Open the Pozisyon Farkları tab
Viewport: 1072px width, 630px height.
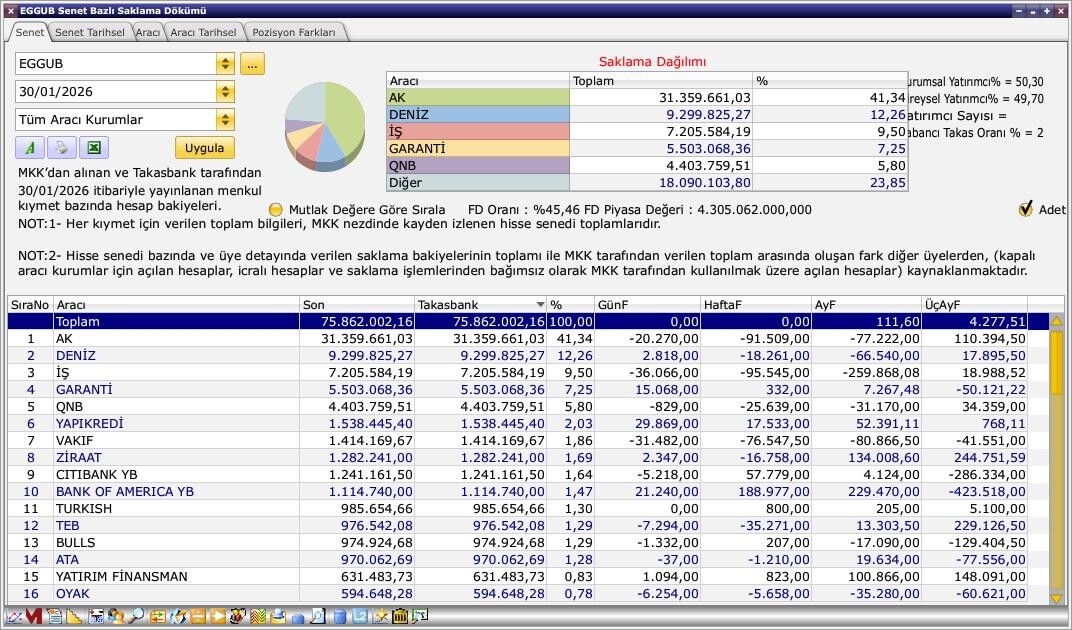coord(294,32)
